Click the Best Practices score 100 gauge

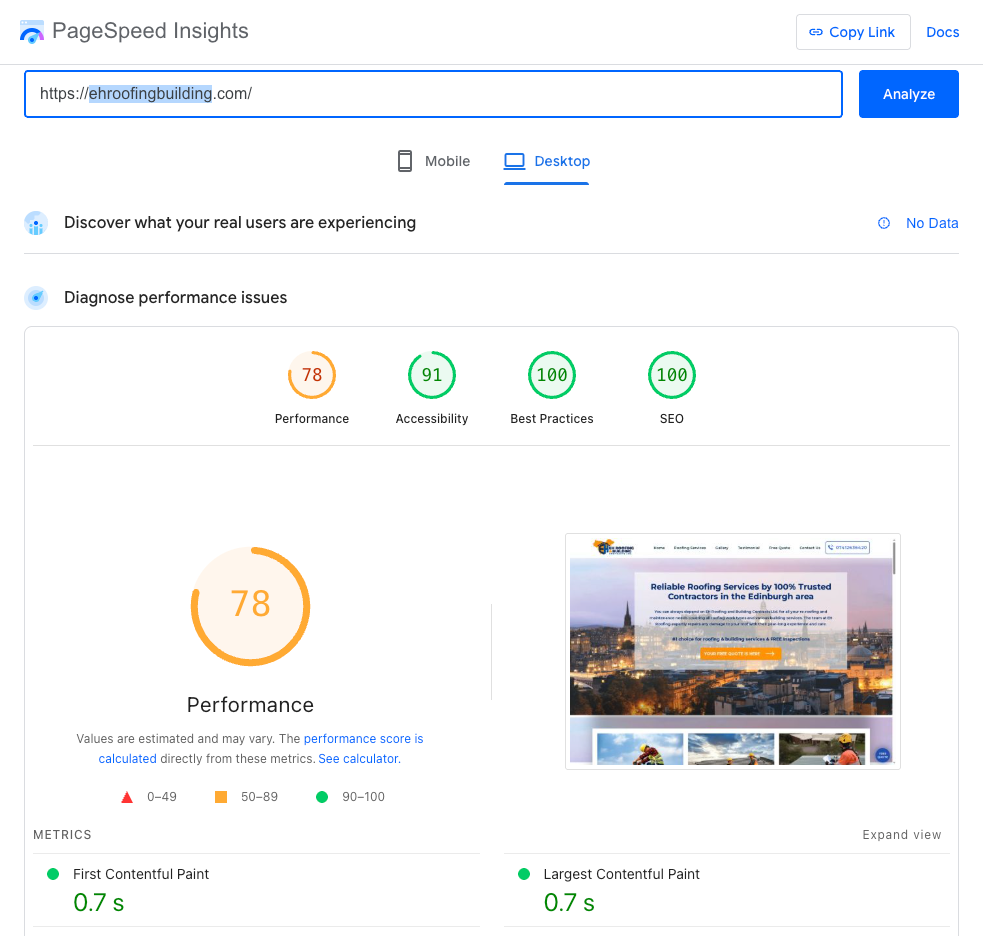tap(552, 376)
